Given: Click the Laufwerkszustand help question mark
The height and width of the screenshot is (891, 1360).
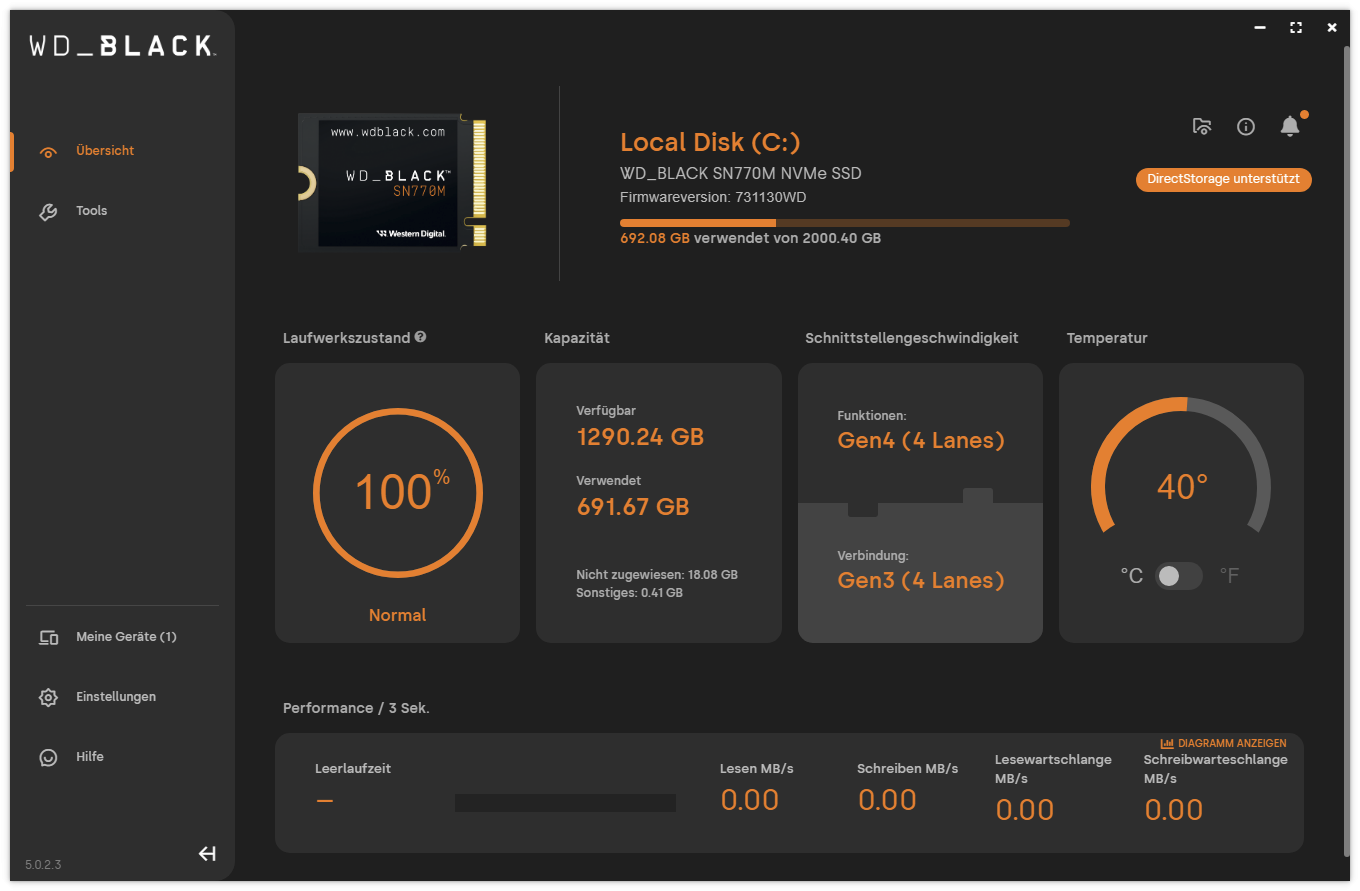Looking at the screenshot, I should point(420,337).
